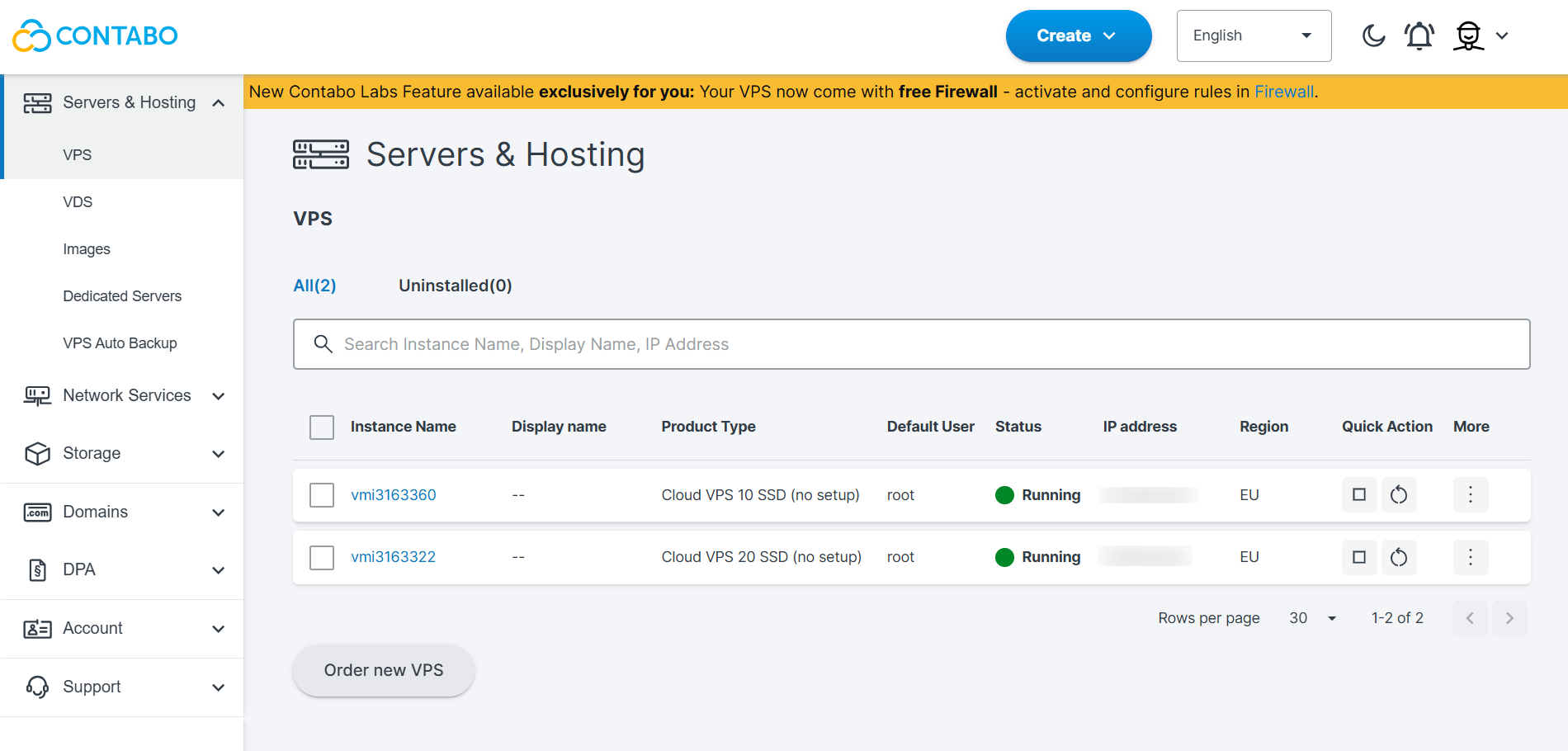Restart instance vmi3163322
The width and height of the screenshot is (1568, 751).
(x=1399, y=557)
